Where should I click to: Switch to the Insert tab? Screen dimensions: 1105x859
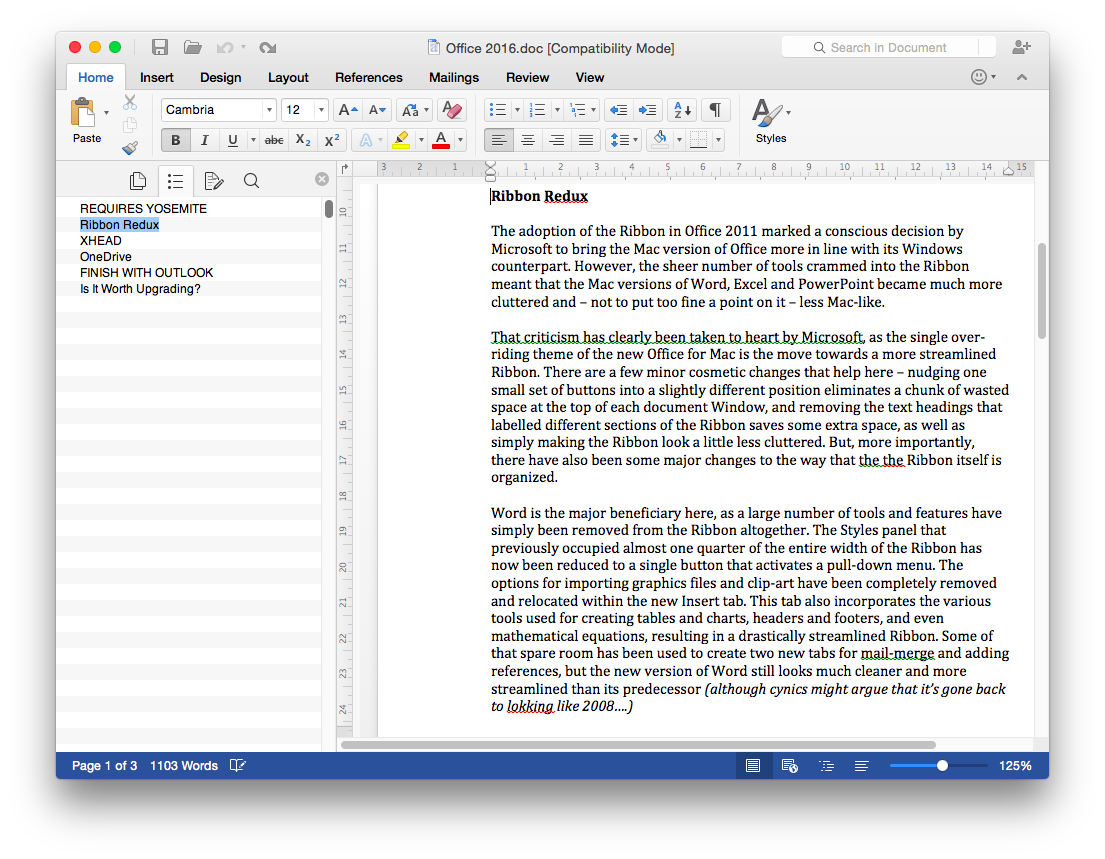click(x=156, y=78)
